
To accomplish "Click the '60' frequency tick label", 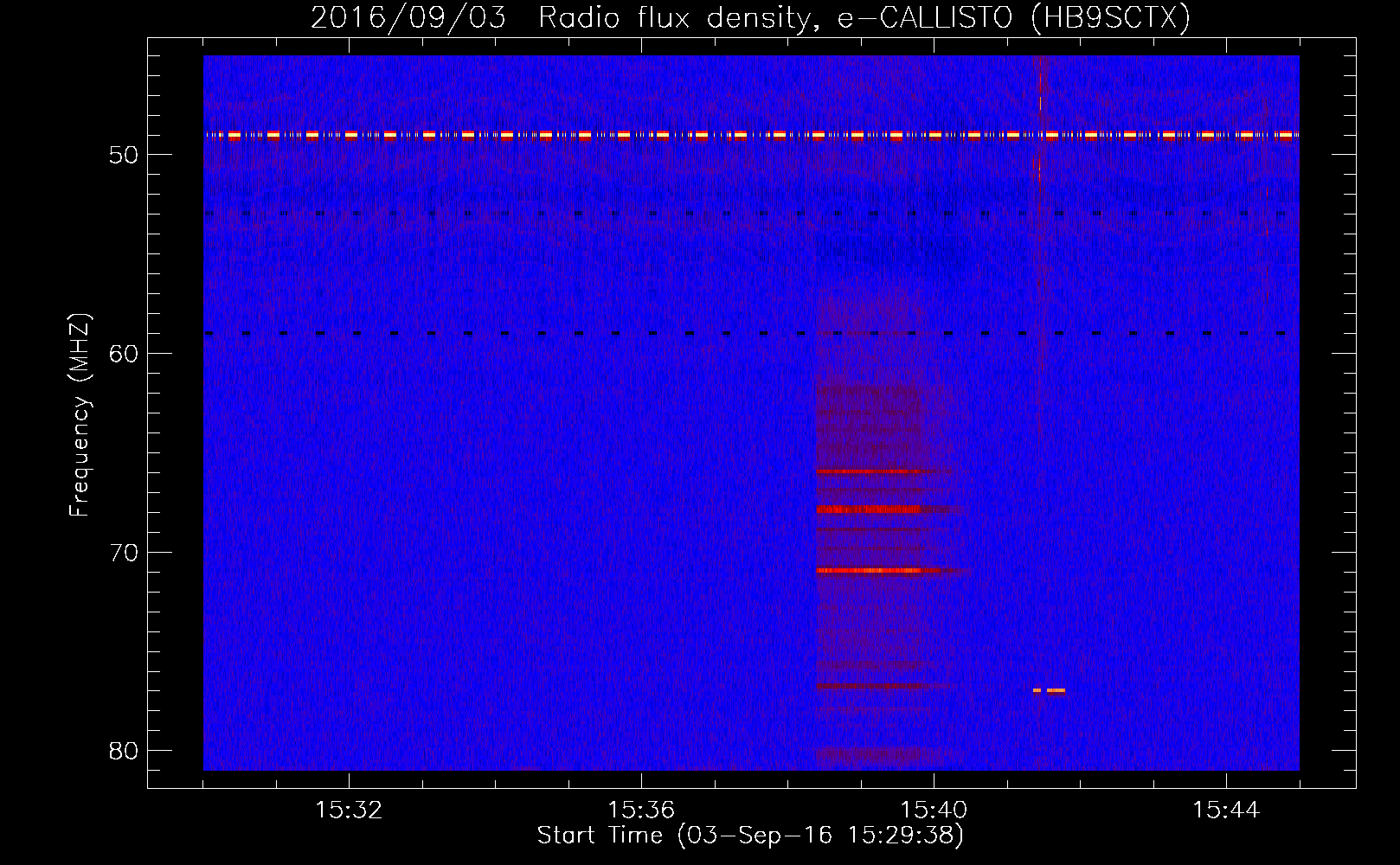I will [124, 353].
